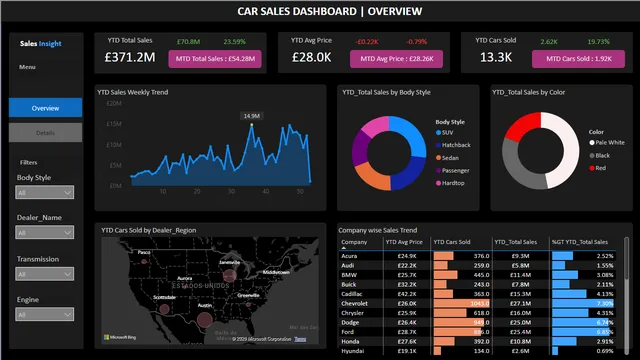The width and height of the screenshot is (640, 360).
Task: Select Black in the Color legend
Action: 600,156
